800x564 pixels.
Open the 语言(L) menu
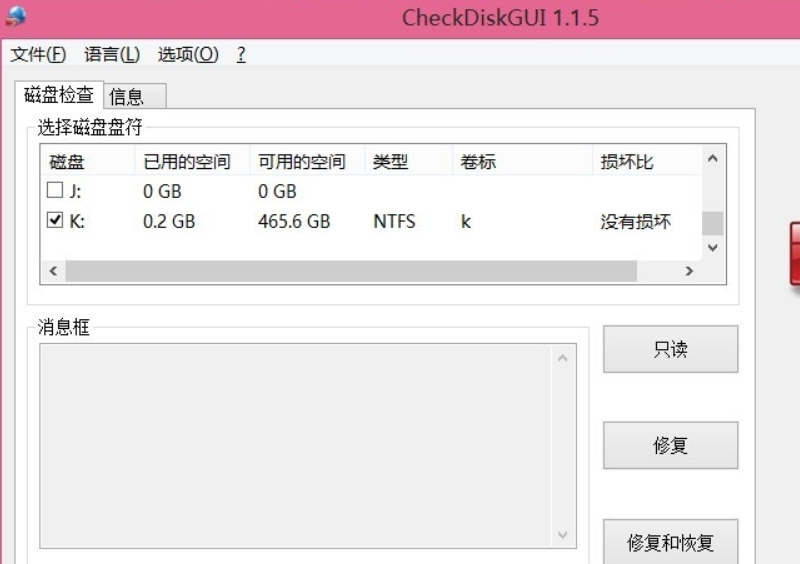112,54
